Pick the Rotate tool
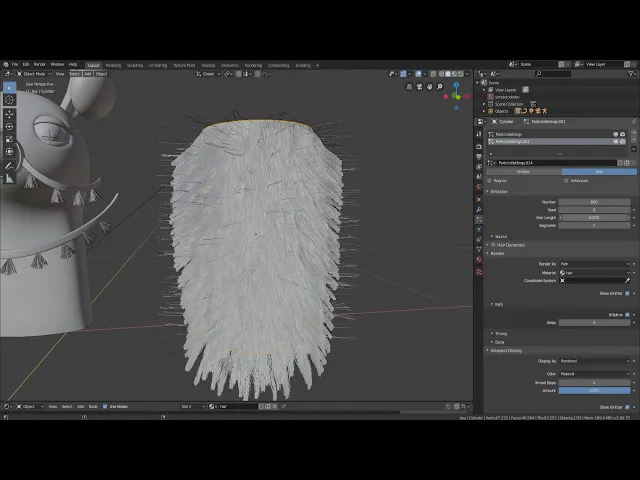Image resolution: width=640 pixels, height=480 pixels. (x=9, y=127)
